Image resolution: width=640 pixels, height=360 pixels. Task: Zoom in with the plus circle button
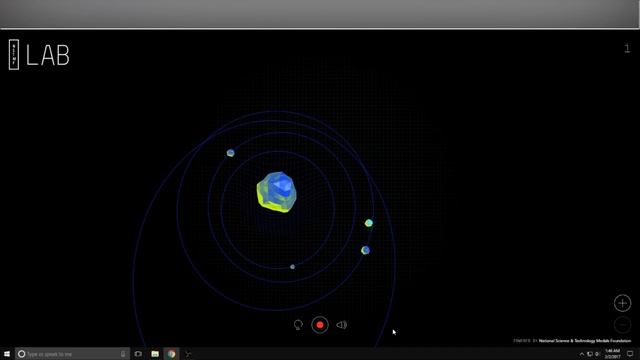[x=622, y=303]
